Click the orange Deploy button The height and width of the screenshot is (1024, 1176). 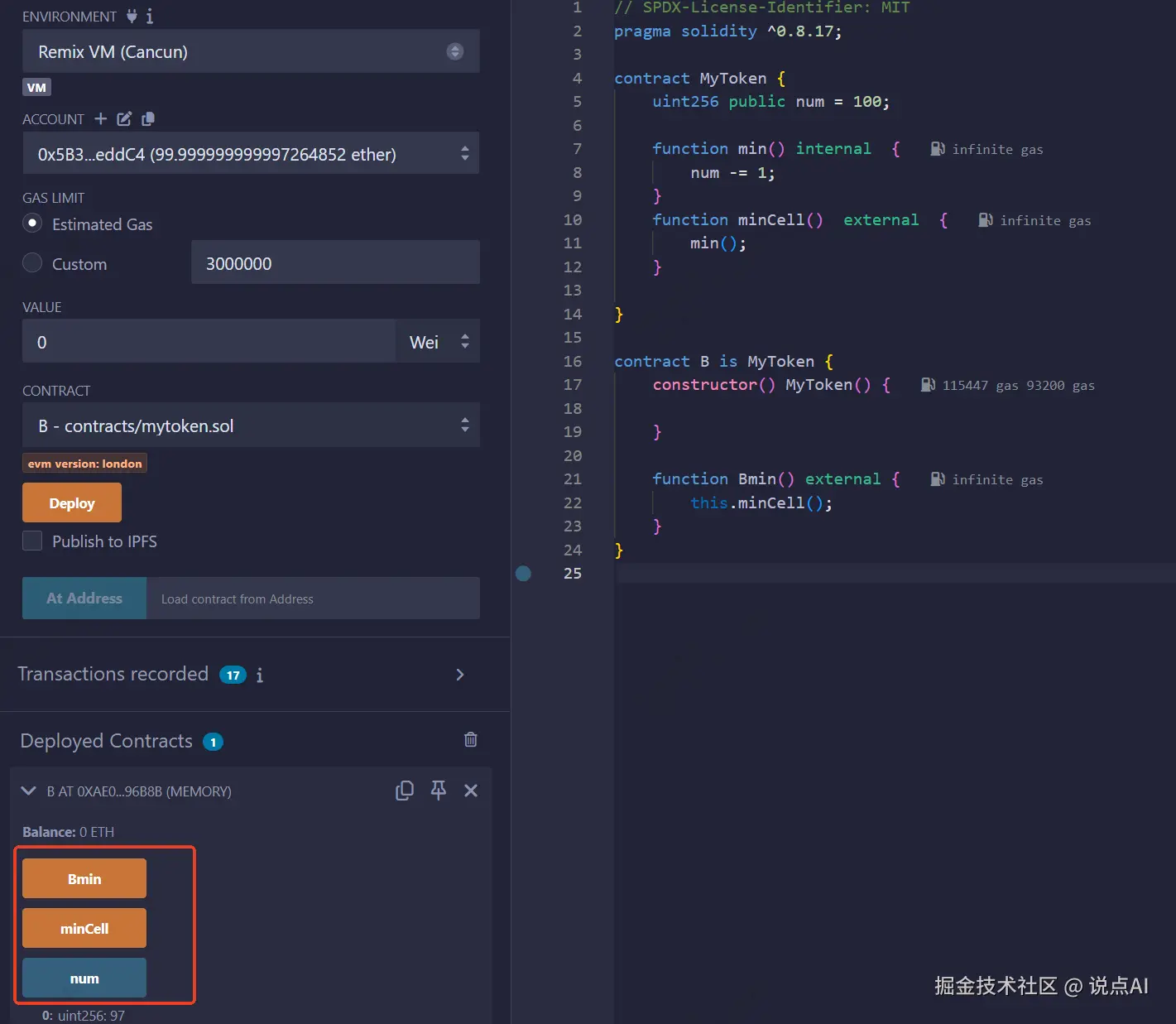[72, 502]
